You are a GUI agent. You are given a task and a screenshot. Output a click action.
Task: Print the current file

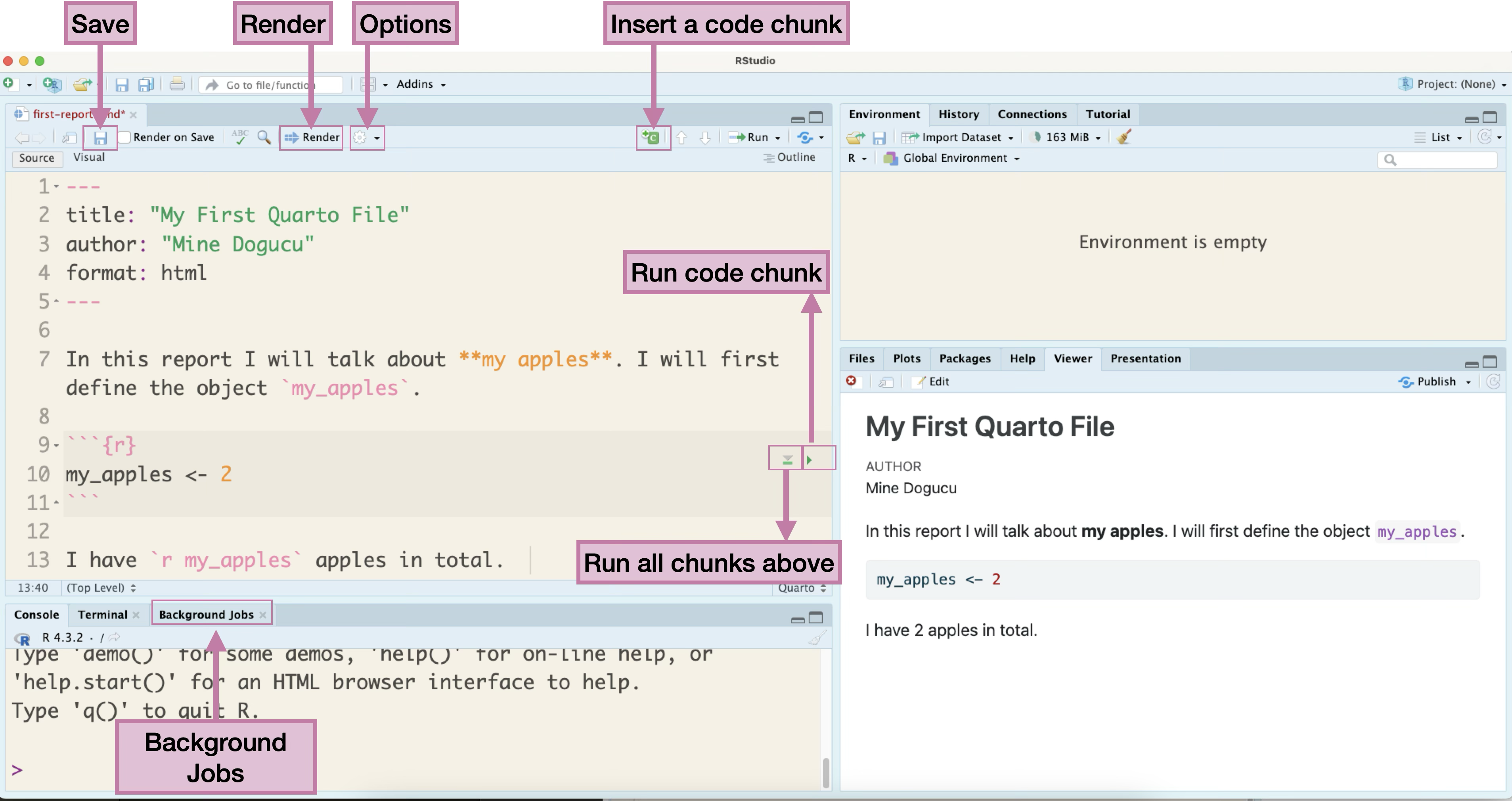click(x=177, y=84)
